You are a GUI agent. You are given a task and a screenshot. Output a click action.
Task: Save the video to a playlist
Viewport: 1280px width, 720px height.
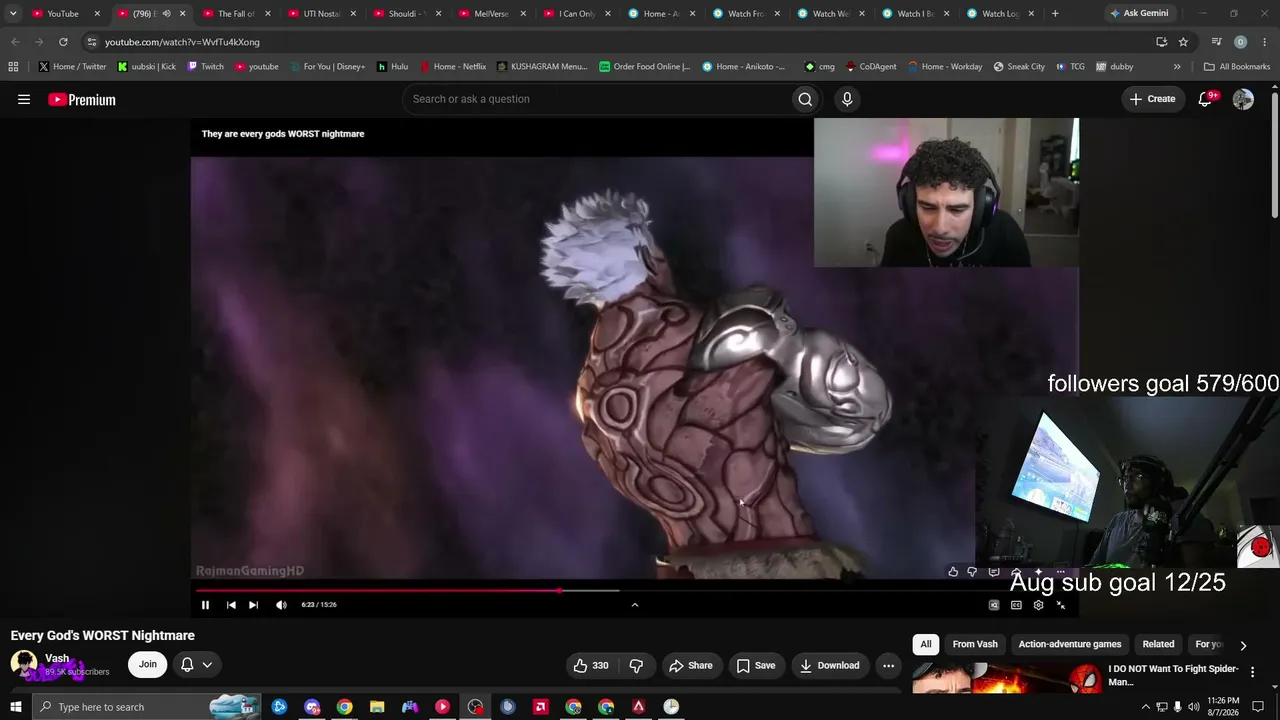(756, 666)
